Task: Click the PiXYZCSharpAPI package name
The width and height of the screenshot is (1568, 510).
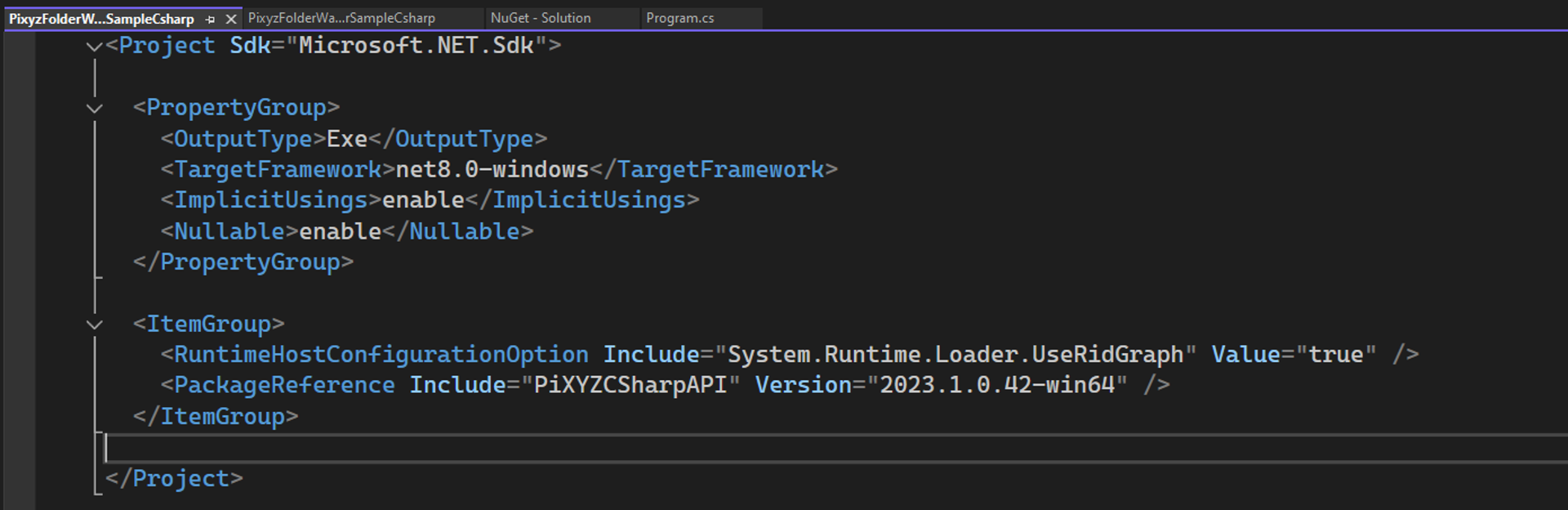Action: pyautogui.click(x=630, y=385)
